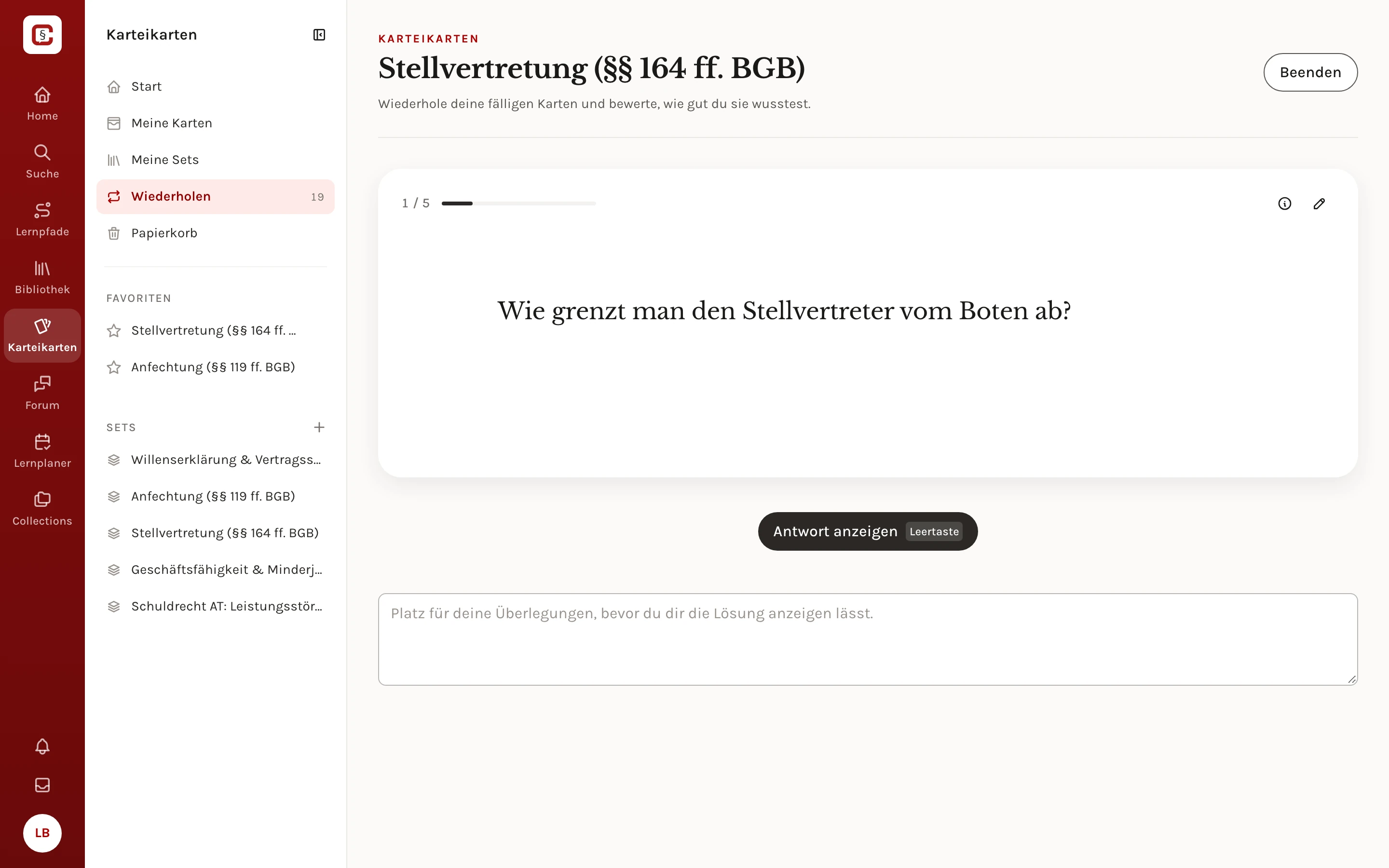Open Meine Sets

[x=215, y=160]
